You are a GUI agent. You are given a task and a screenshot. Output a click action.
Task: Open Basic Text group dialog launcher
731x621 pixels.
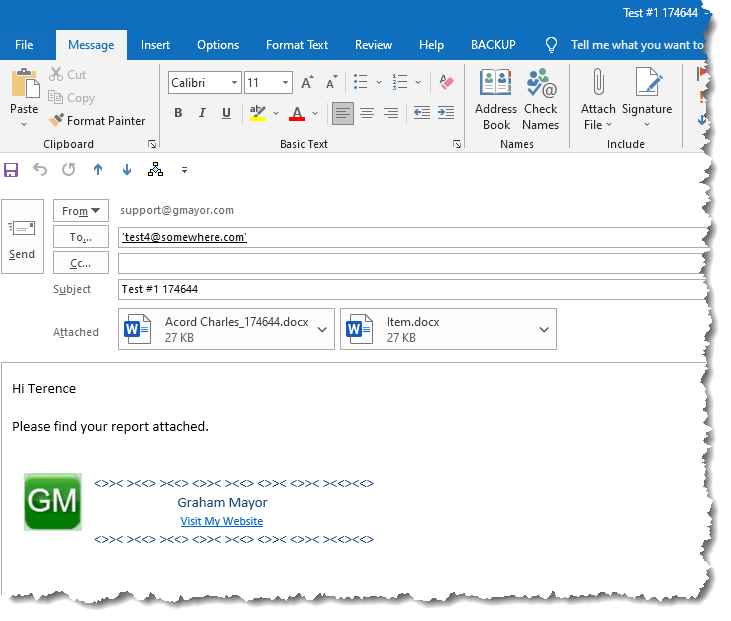(457, 144)
